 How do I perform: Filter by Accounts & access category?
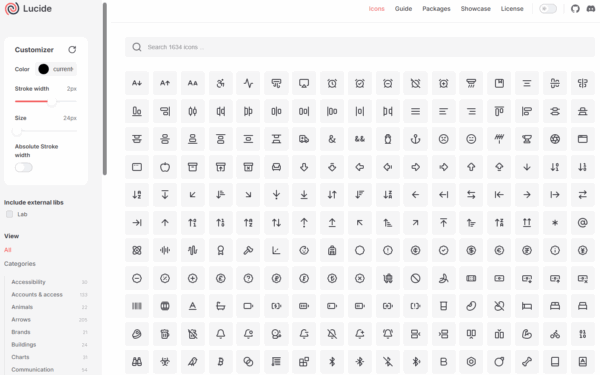tap(37, 295)
